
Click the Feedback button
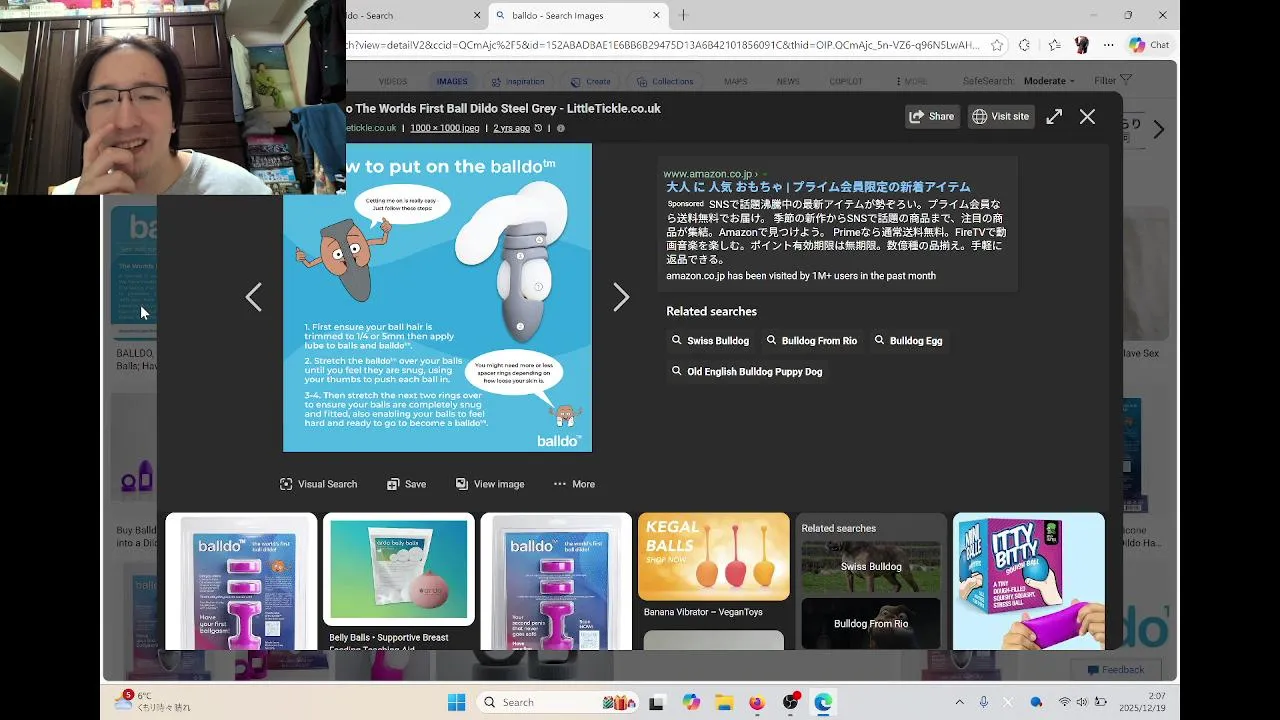coord(1115,670)
